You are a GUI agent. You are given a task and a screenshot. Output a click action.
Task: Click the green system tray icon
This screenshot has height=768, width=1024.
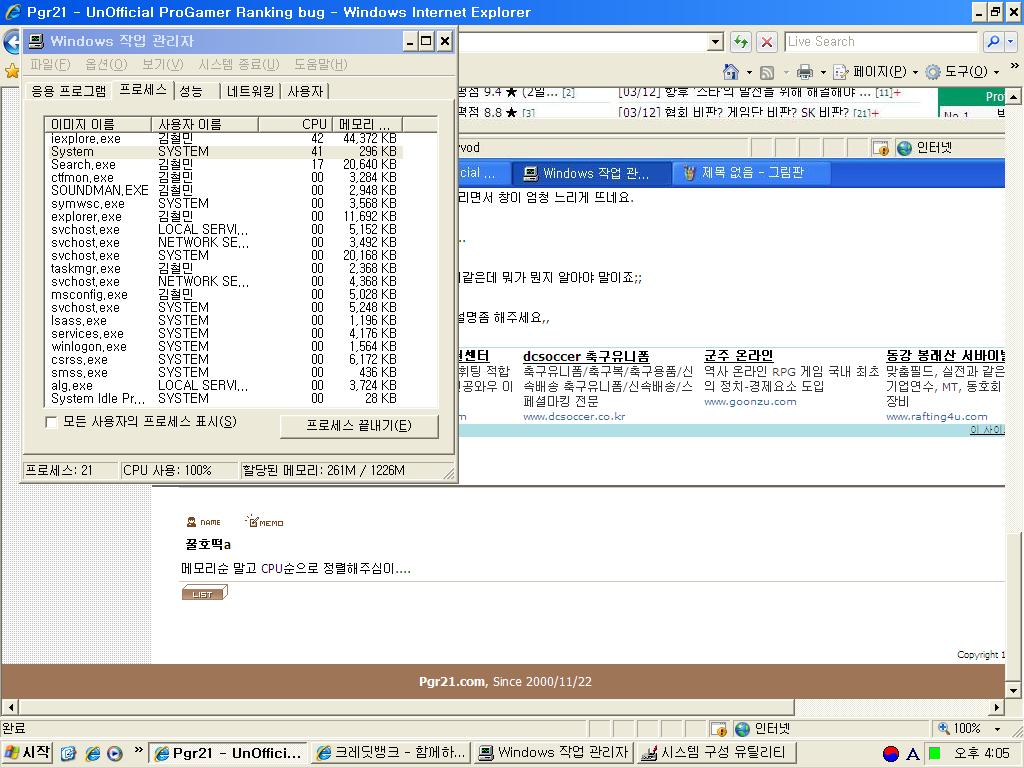(935, 754)
